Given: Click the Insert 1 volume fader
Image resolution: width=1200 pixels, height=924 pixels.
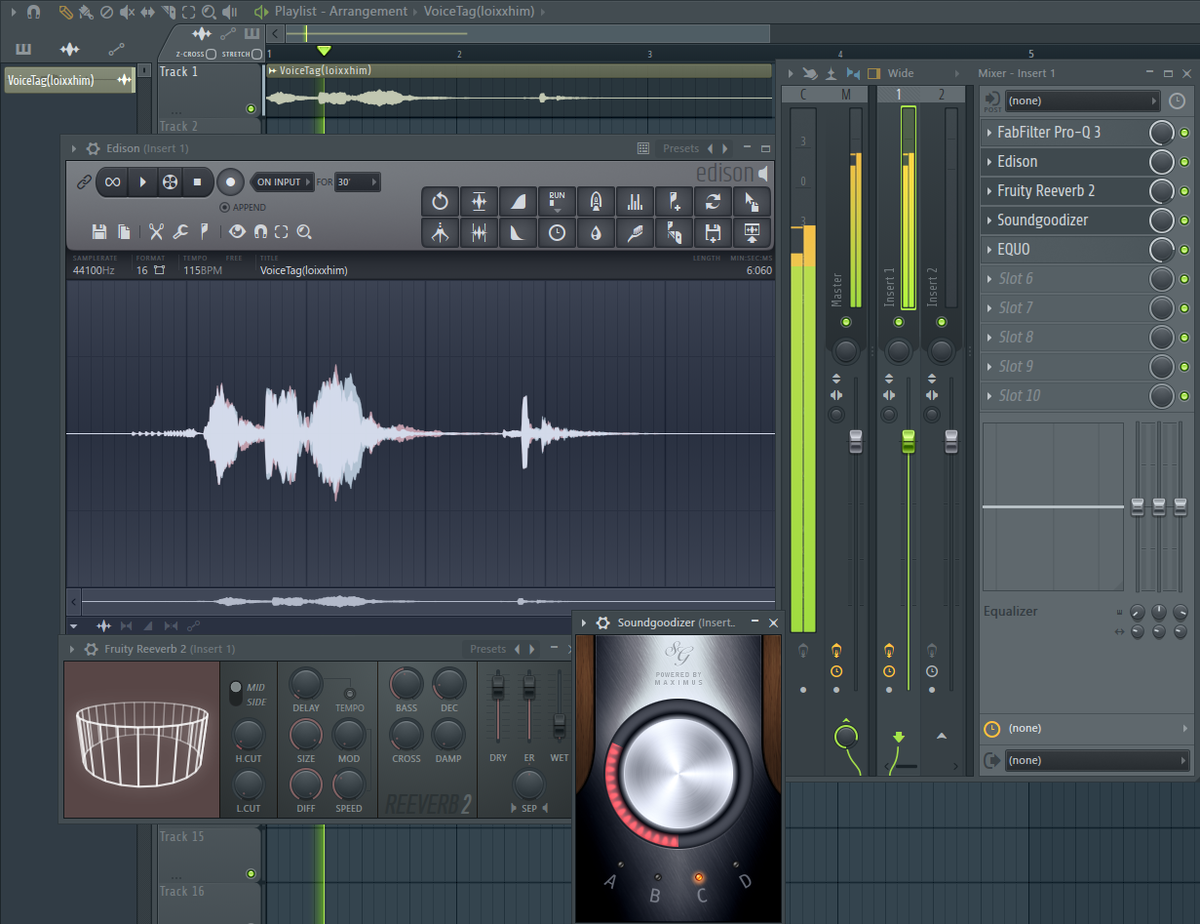Looking at the screenshot, I should click(908, 441).
